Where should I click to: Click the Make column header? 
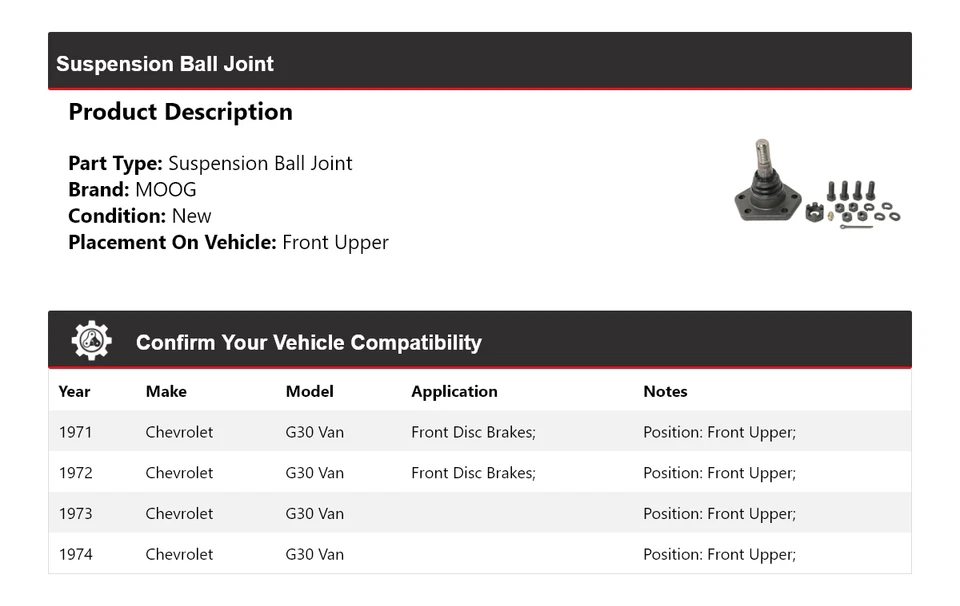click(166, 391)
